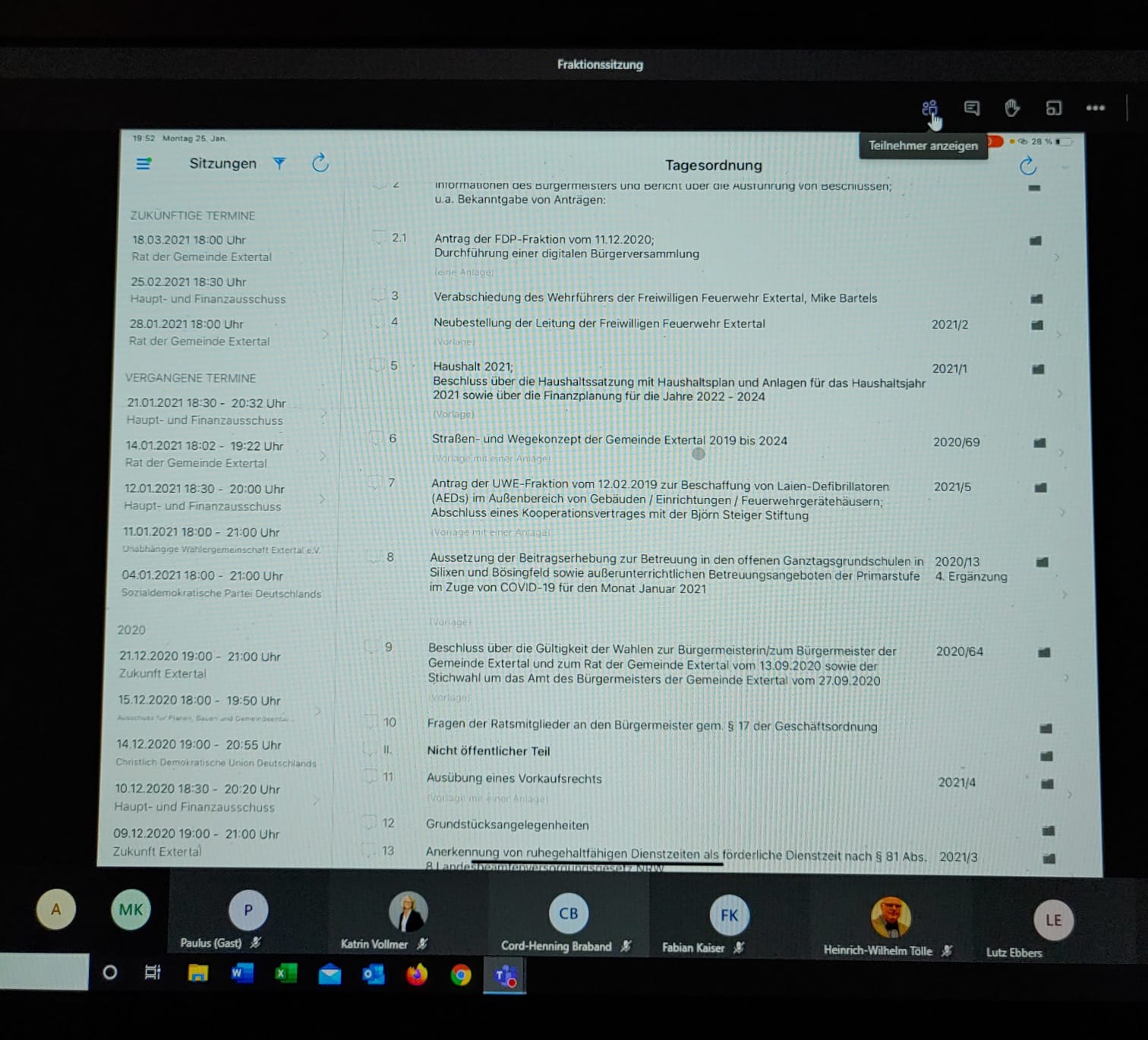This screenshot has width=1148, height=1040.
Task: Open Google Chrome from the taskbar
Action: pos(461,975)
